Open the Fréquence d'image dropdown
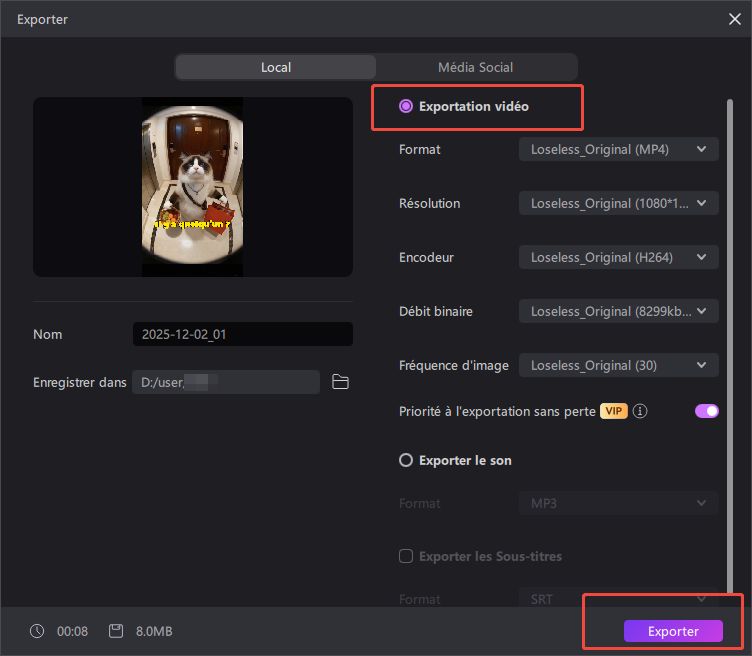The width and height of the screenshot is (752, 656). click(x=618, y=365)
